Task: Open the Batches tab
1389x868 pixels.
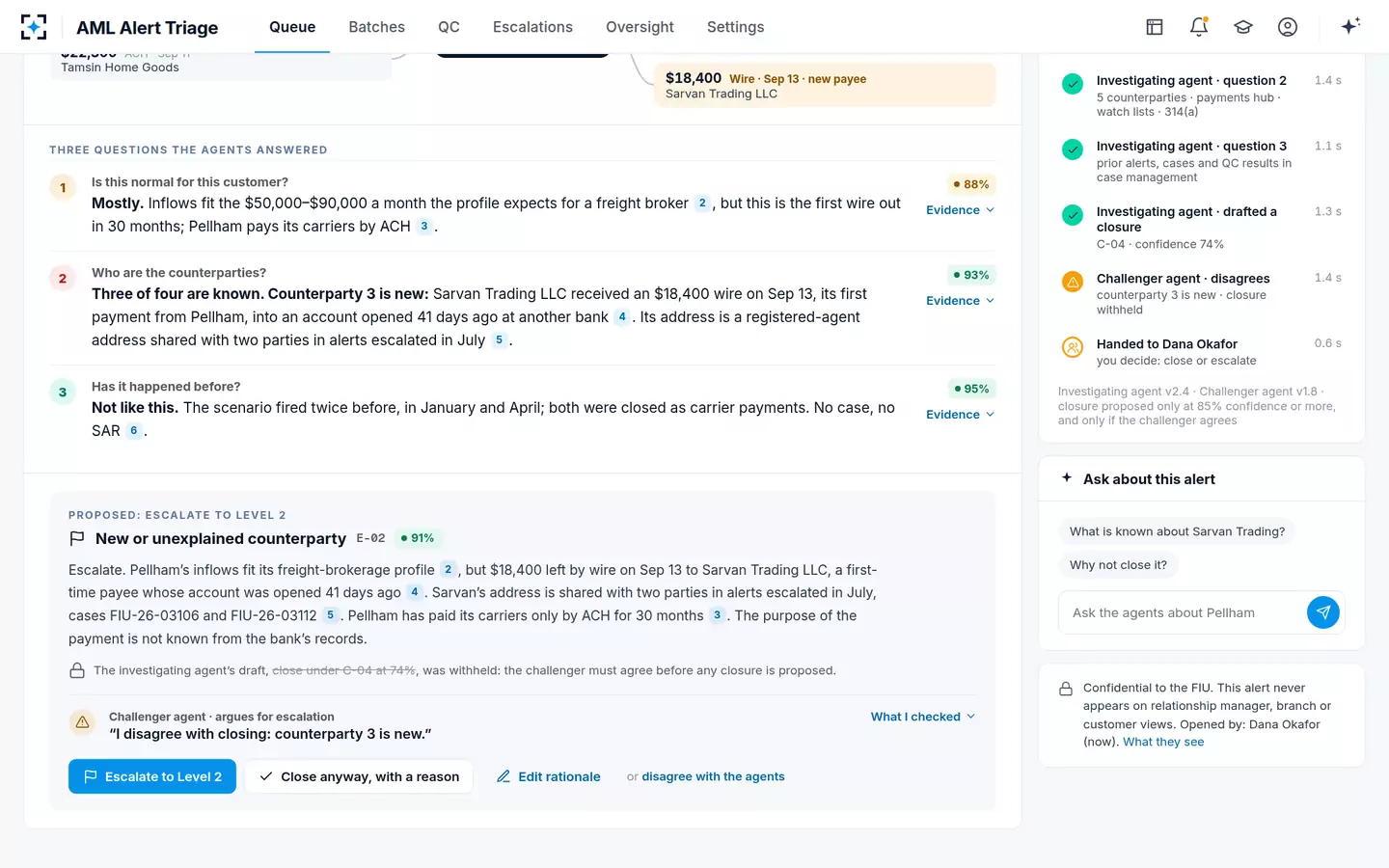Action: click(x=377, y=27)
